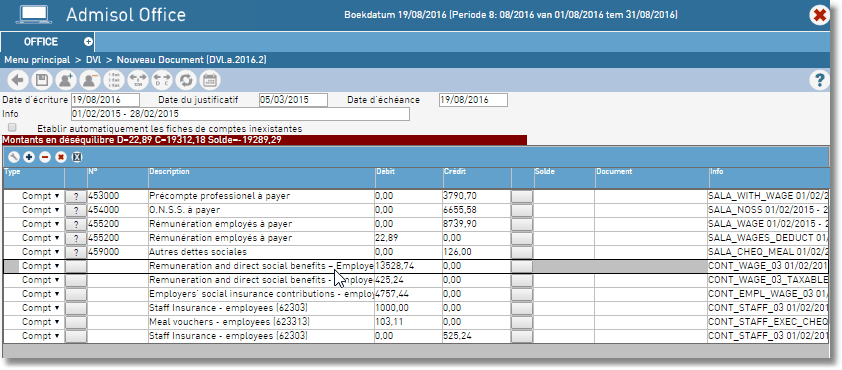This screenshot has height=370, width=842.
Task: Click the D C arrows swap icon
Action: [162, 81]
